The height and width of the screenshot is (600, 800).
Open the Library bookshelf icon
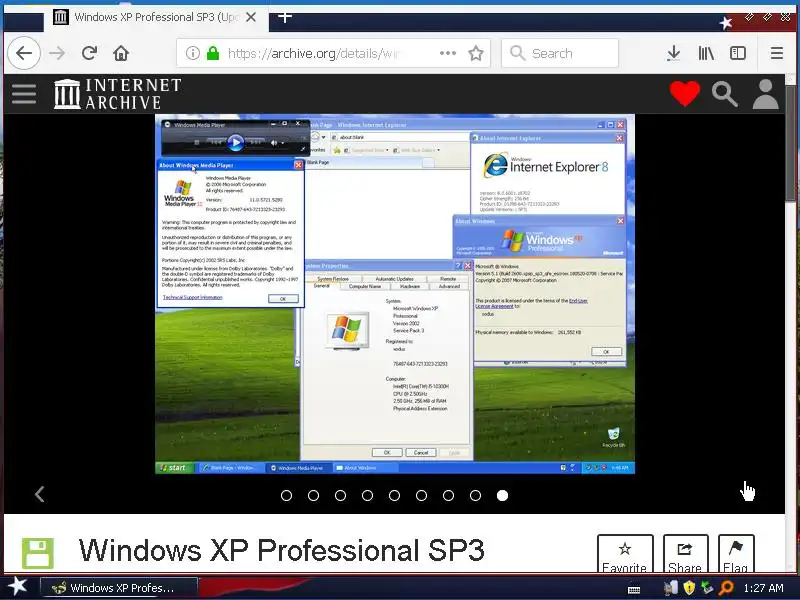click(x=706, y=53)
